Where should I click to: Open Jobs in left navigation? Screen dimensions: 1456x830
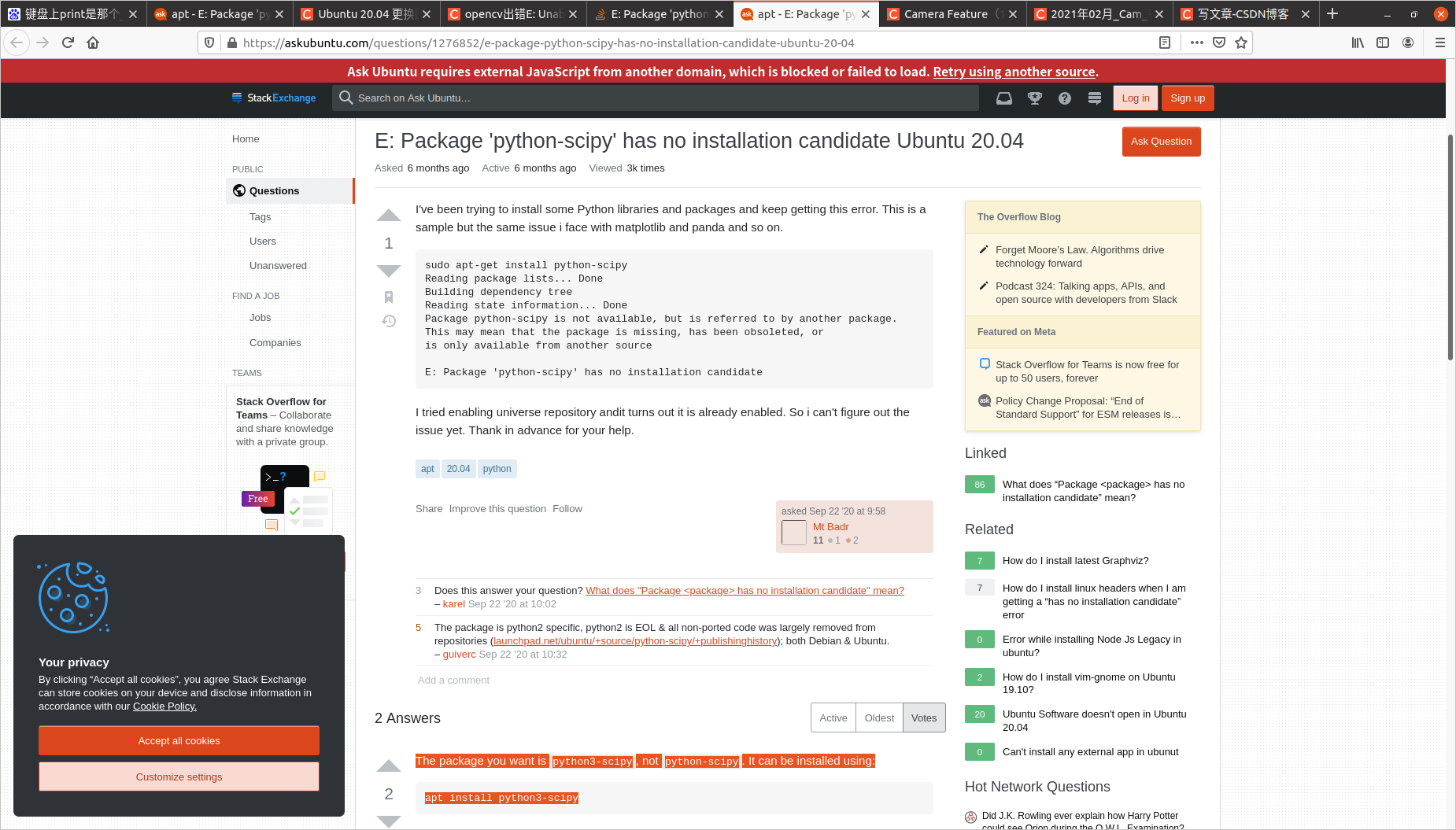tap(260, 318)
